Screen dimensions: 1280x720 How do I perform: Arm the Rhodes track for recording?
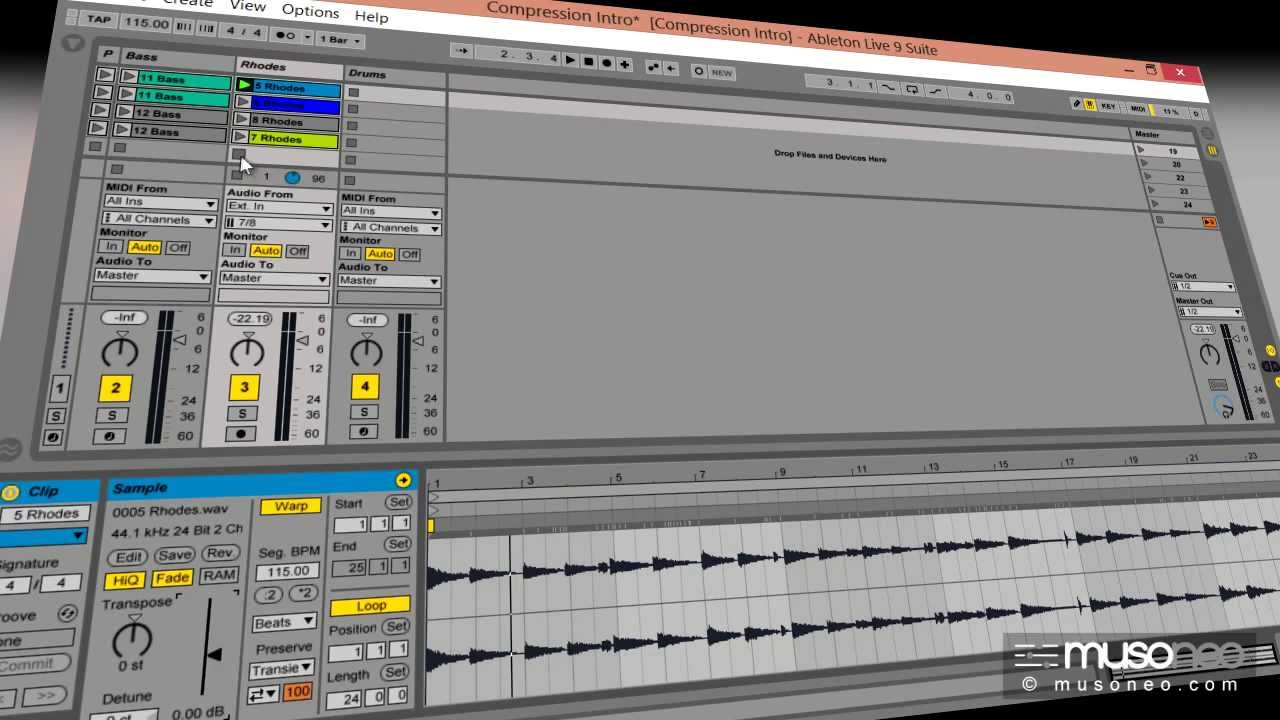pyautogui.click(x=241, y=433)
